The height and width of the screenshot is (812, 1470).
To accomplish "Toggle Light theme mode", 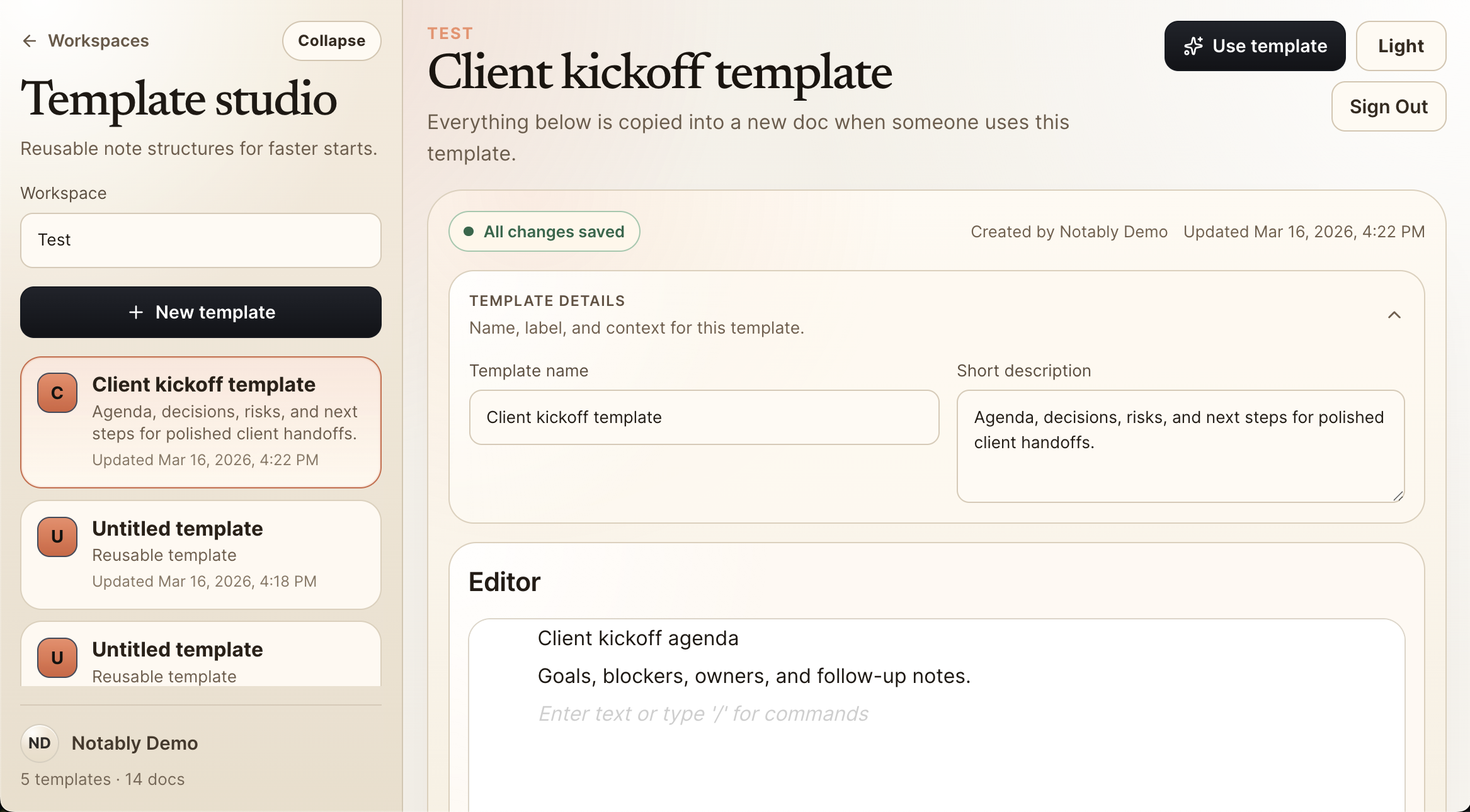I will tap(1401, 45).
